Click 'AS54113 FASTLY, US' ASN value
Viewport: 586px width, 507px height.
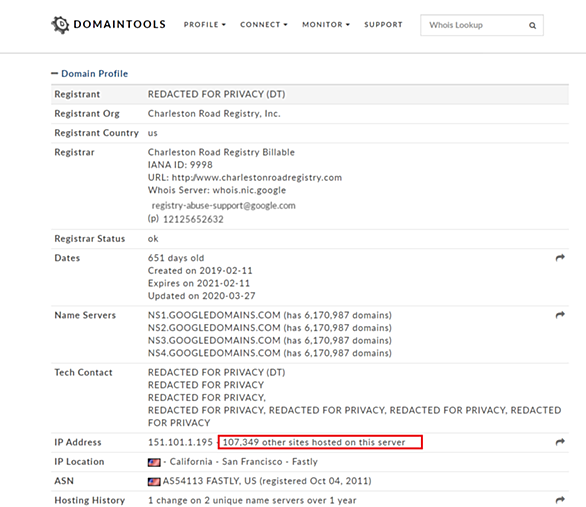pyautogui.click(x=210, y=481)
